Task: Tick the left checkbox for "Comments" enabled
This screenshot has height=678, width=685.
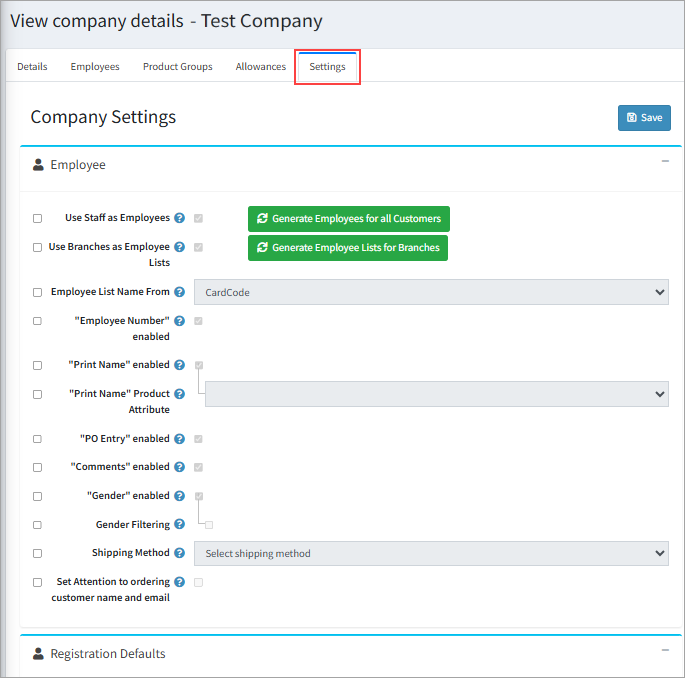Action: [38, 467]
